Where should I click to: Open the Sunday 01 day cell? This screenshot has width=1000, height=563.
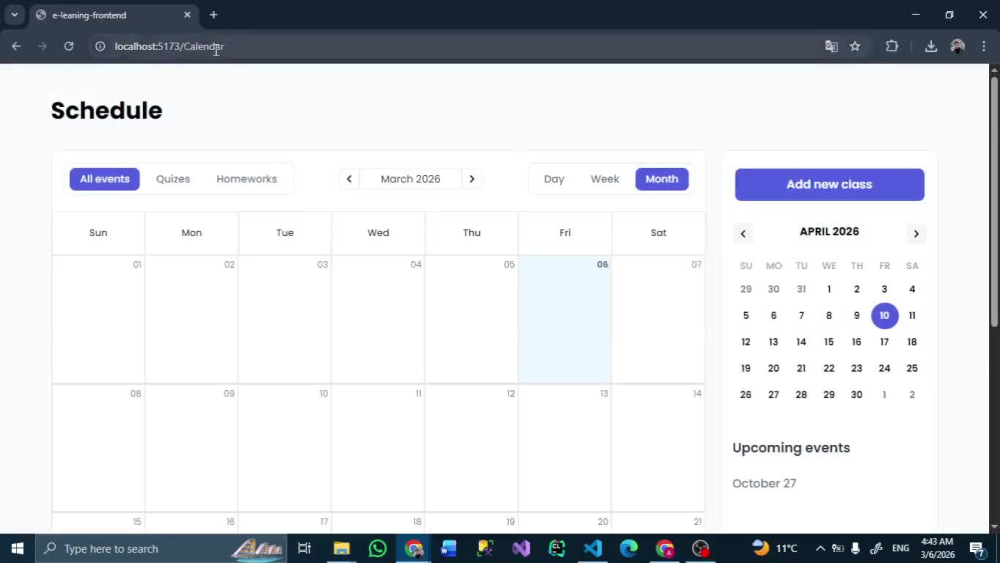tap(98, 319)
